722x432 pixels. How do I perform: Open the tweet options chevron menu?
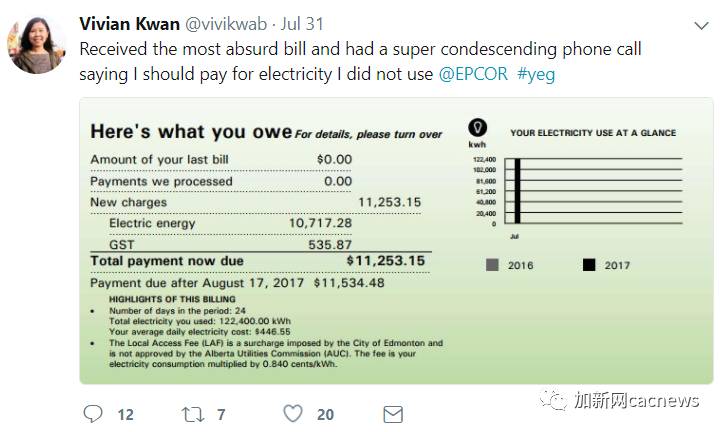point(701,25)
